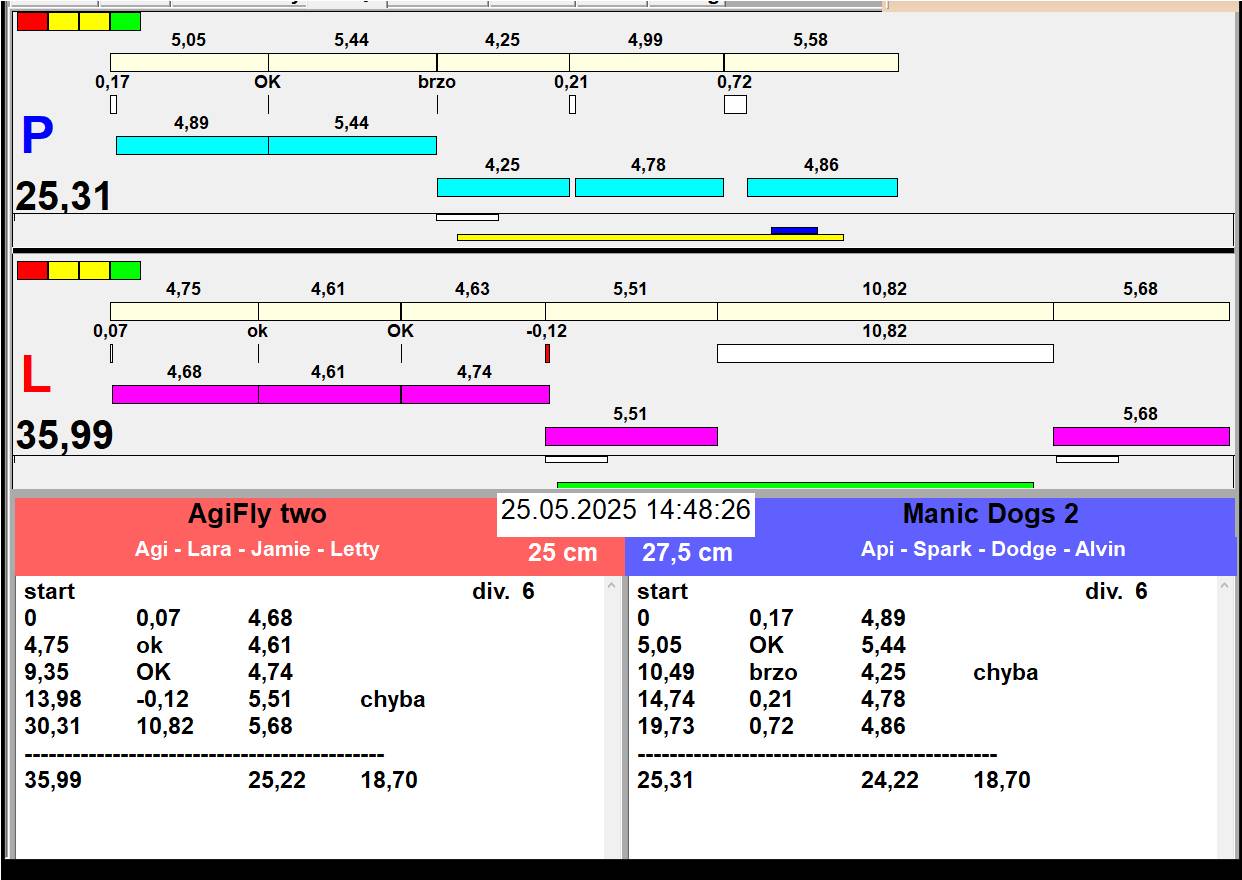This screenshot has height=880, width=1242.
Task: Select the magenta bar labeled 4,61
Action: 329,394
